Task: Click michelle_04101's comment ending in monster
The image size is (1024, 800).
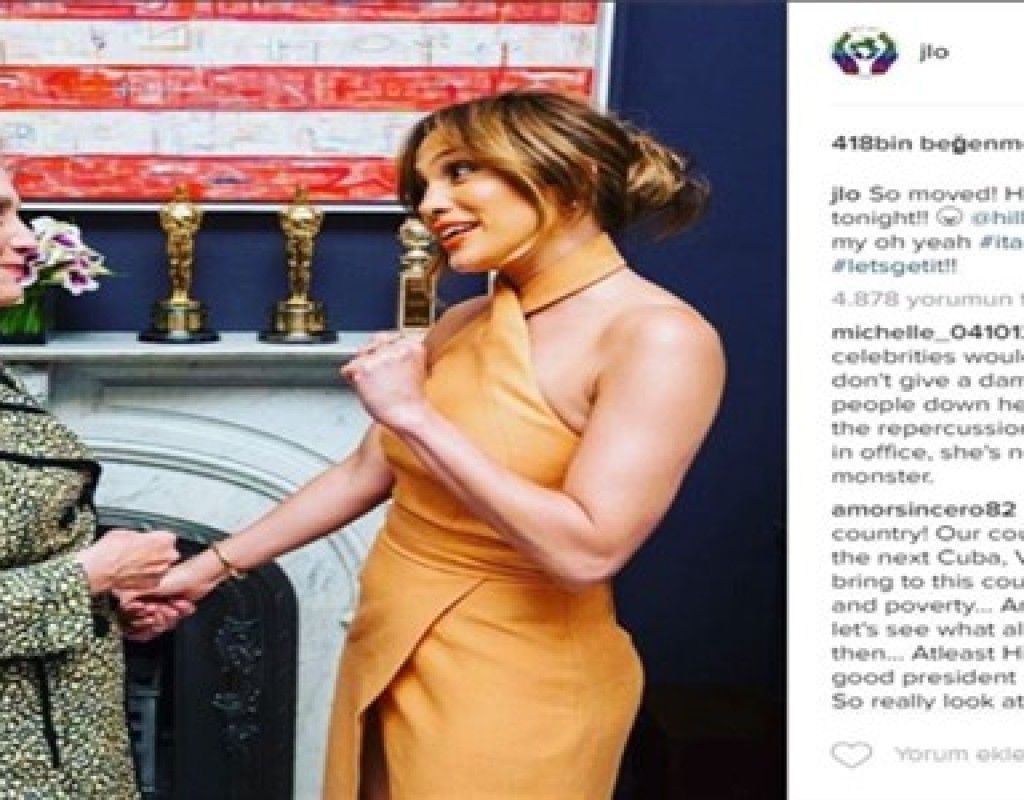Action: tap(928, 417)
